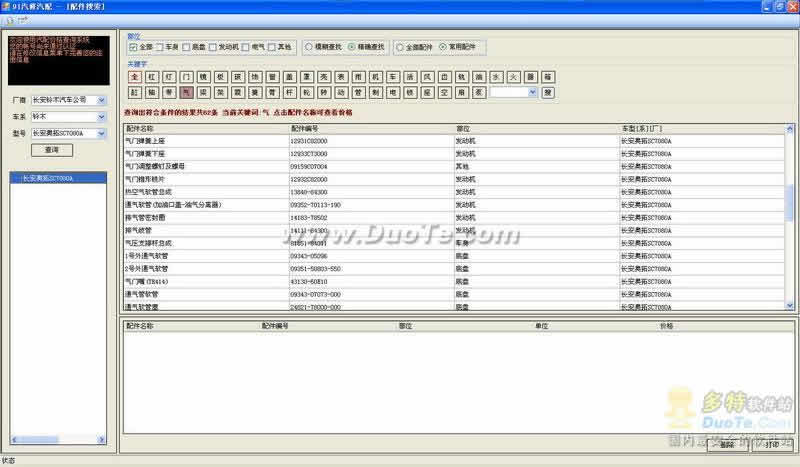Click the '车' keyword button
Image resolution: width=800 pixels, height=467 pixels.
click(392, 77)
